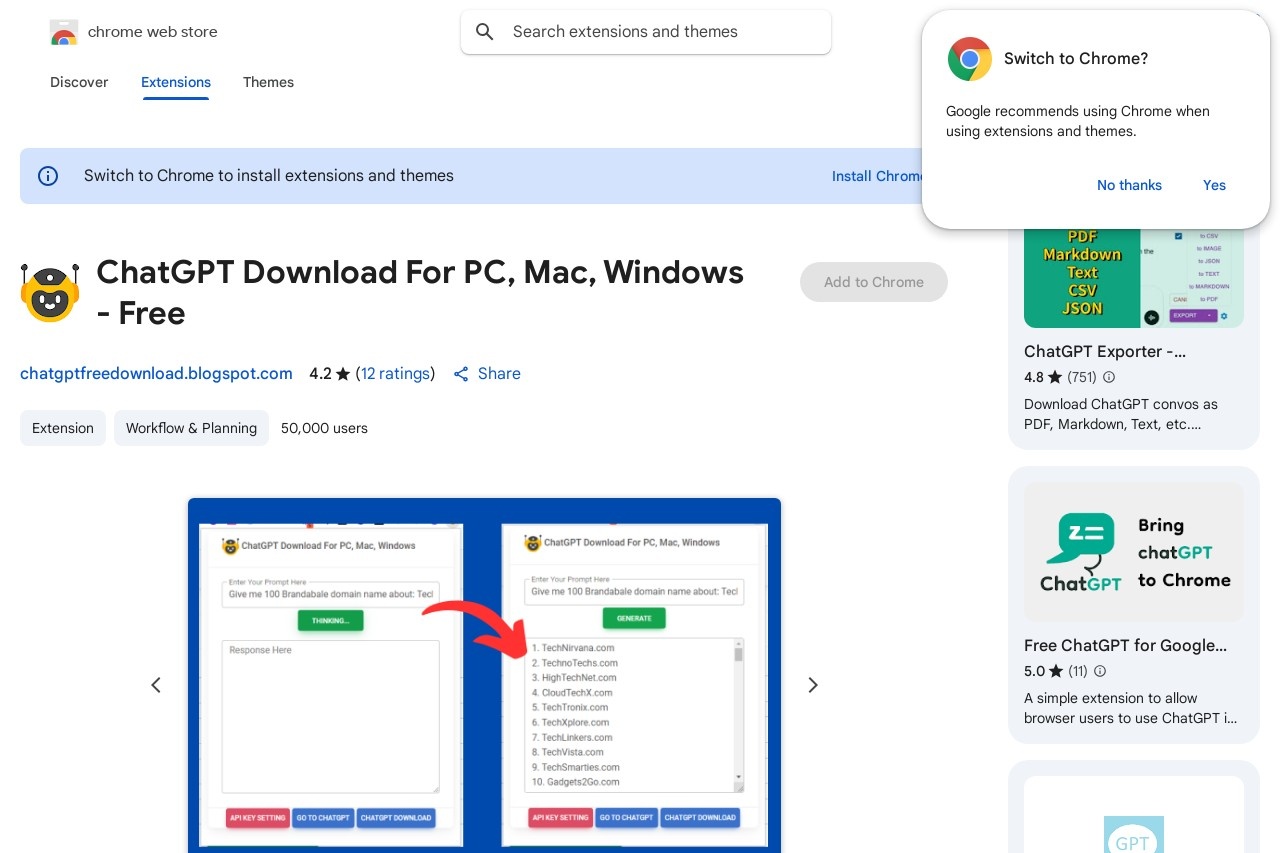Click the Share link text
Image resolution: width=1280 pixels, height=853 pixels.
499,374
